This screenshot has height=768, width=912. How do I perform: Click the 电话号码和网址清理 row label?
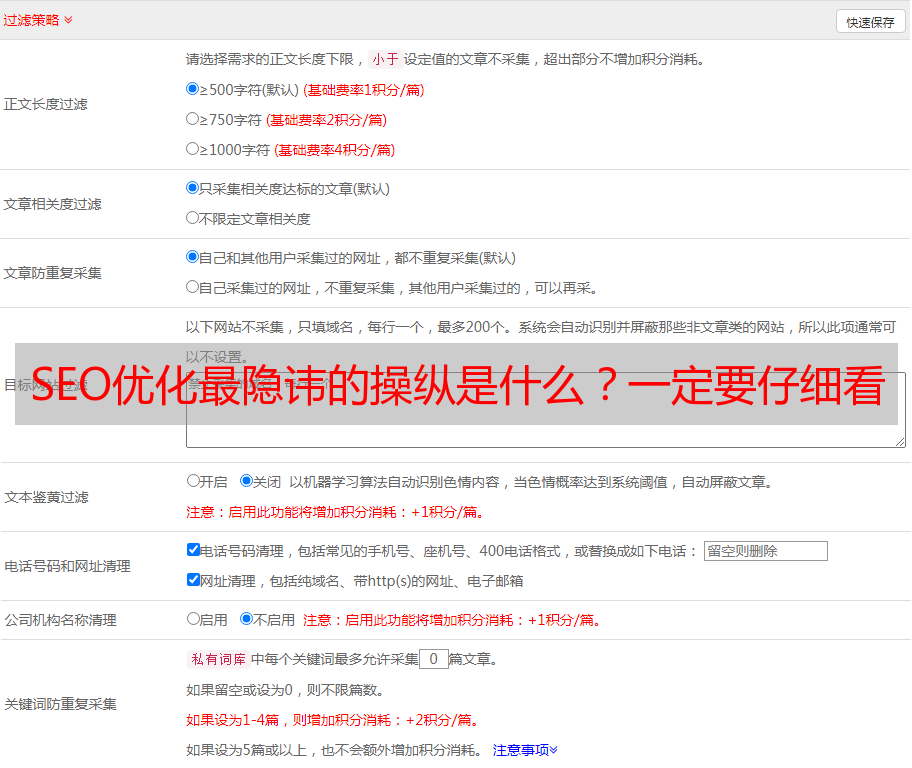pyautogui.click(x=67, y=566)
